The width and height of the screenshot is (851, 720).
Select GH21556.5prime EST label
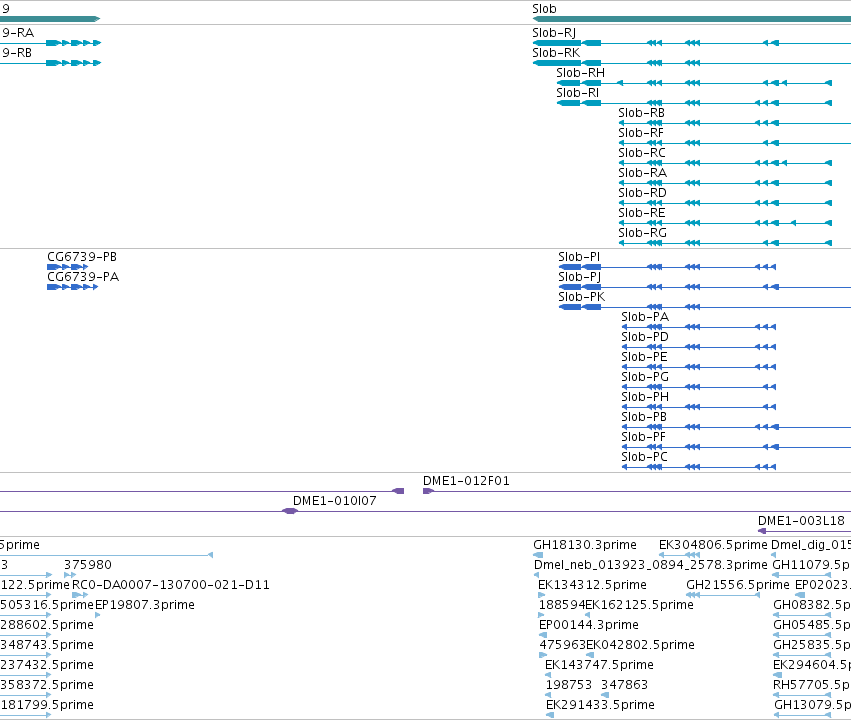[738, 585]
